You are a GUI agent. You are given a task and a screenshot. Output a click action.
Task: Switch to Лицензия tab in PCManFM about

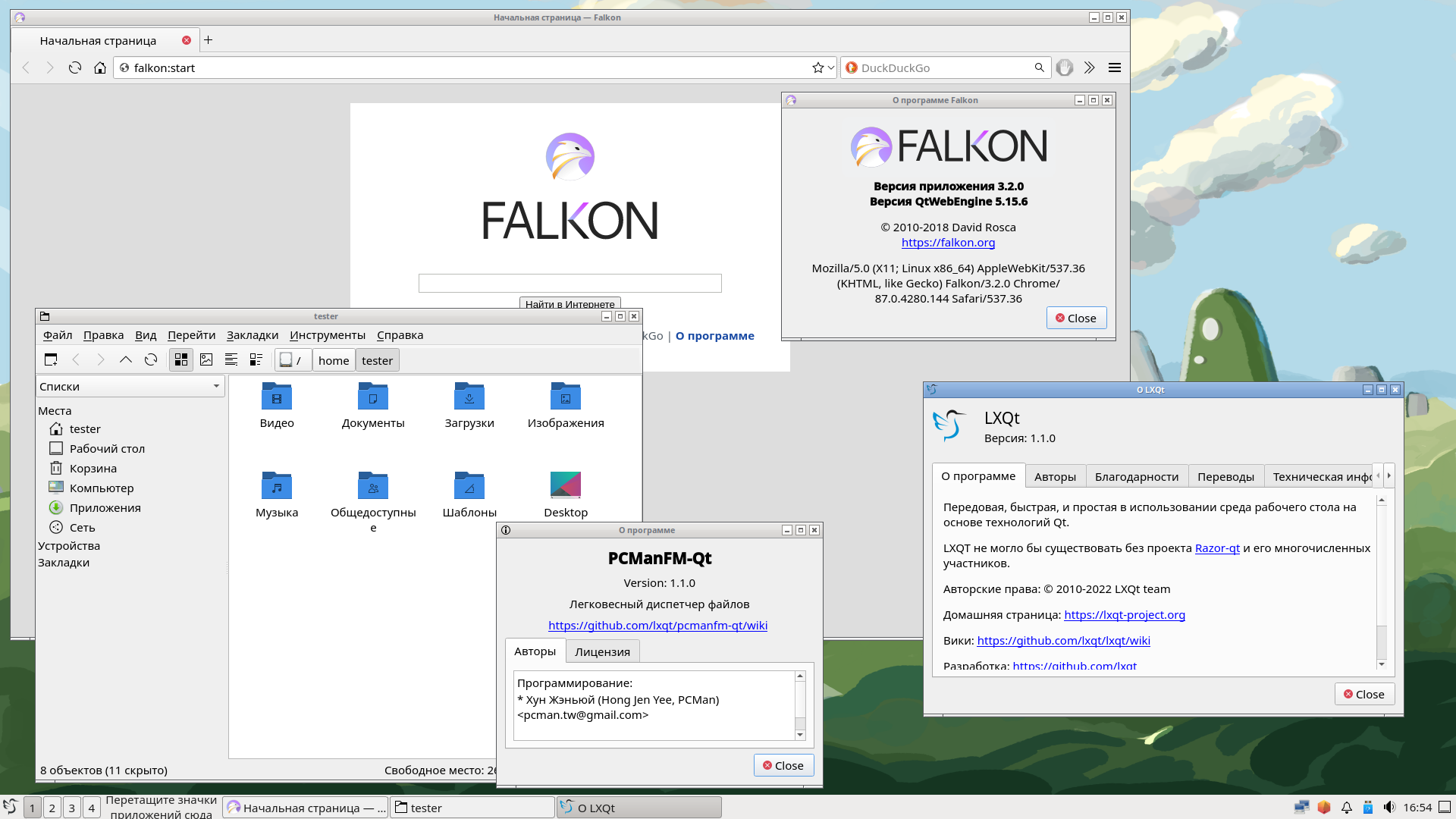[602, 651]
